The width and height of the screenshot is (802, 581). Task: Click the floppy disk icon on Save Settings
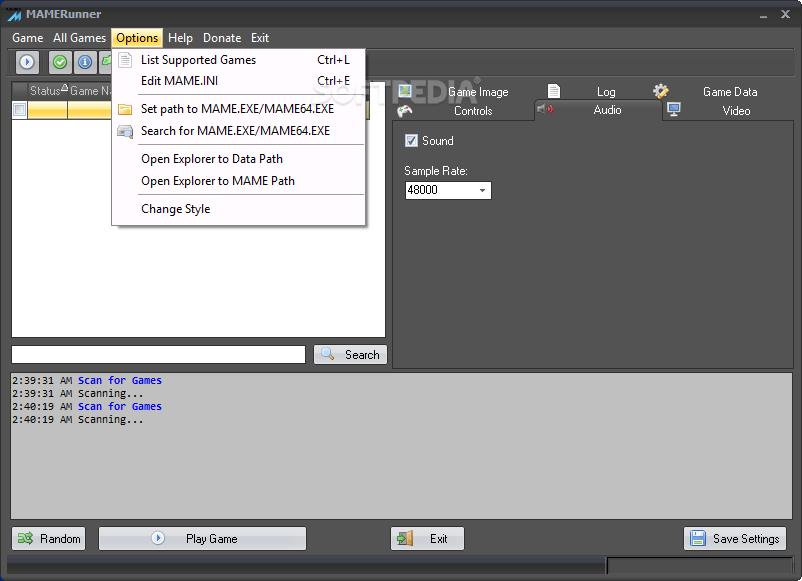coord(698,538)
